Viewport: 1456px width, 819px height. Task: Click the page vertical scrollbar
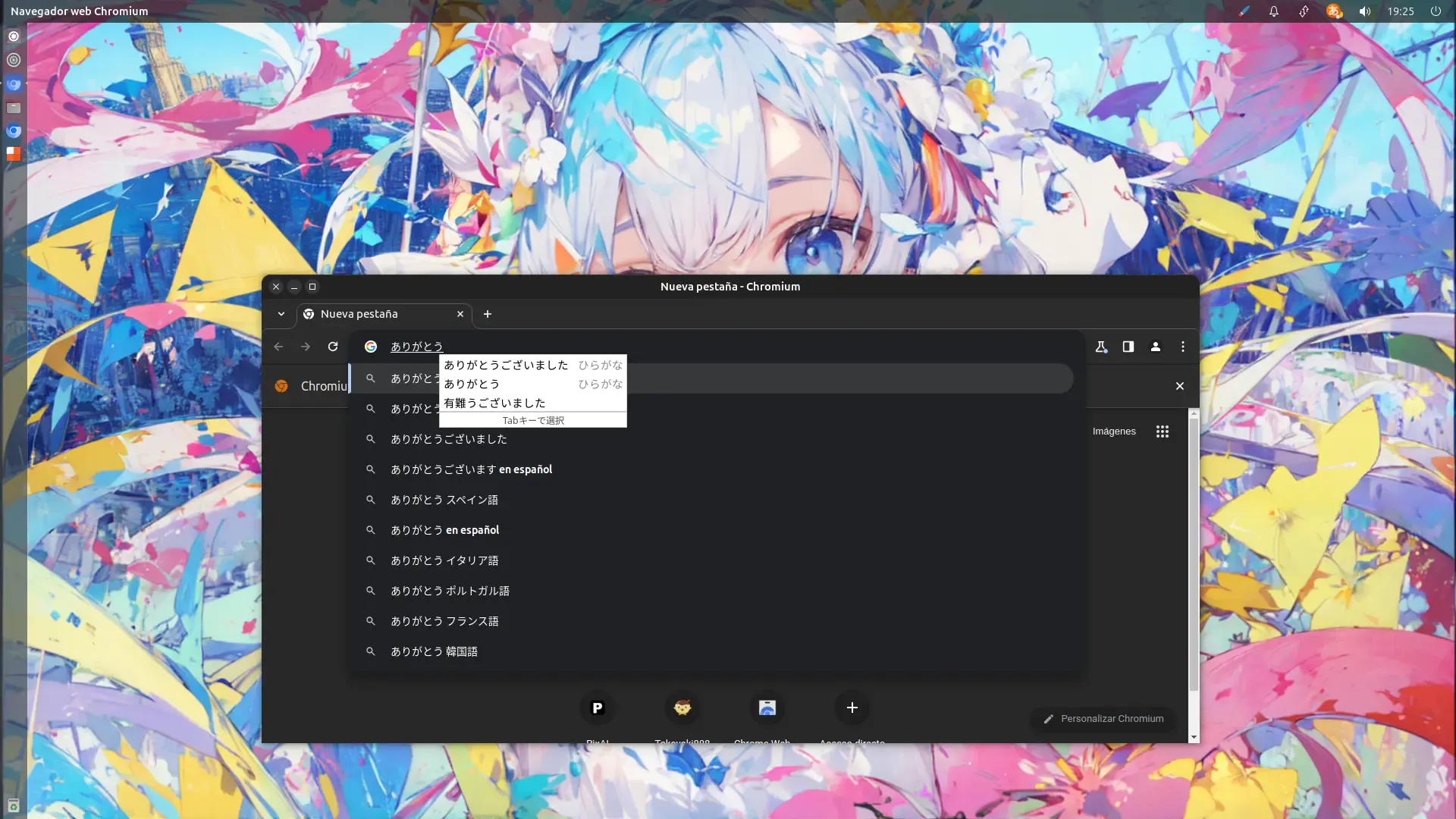pos(1194,554)
